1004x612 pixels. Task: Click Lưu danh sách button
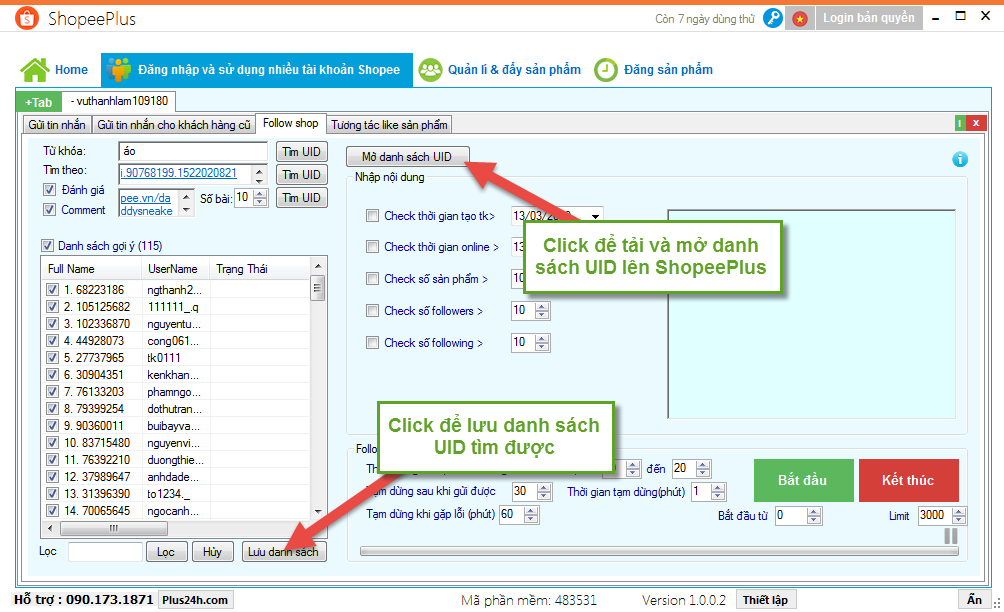[x=284, y=552]
